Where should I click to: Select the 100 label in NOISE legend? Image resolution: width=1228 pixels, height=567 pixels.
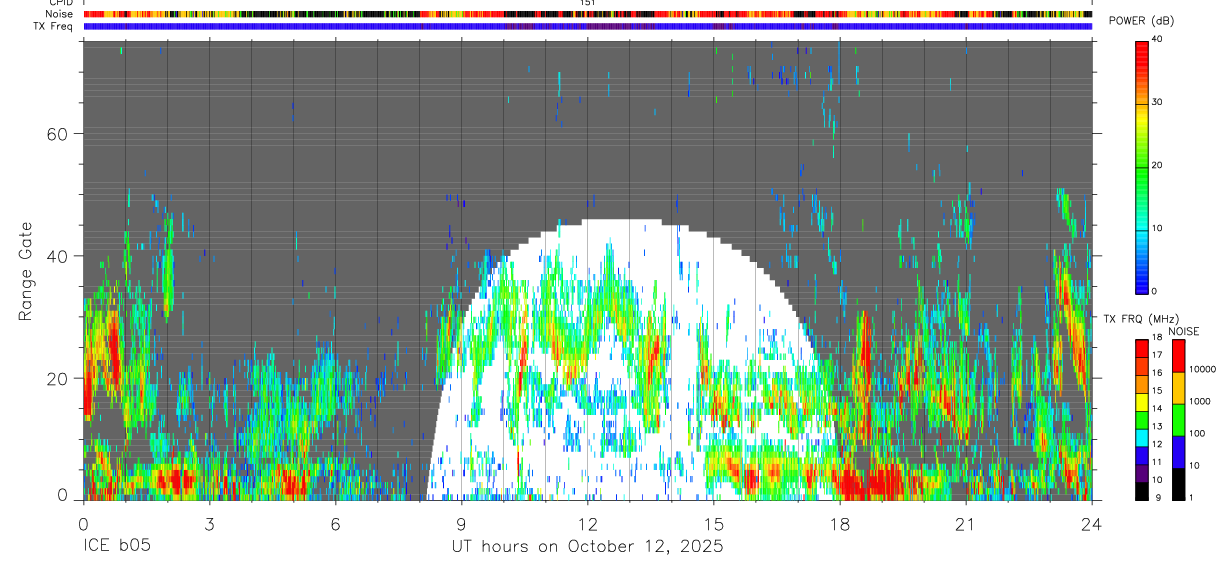[x=1196, y=433]
